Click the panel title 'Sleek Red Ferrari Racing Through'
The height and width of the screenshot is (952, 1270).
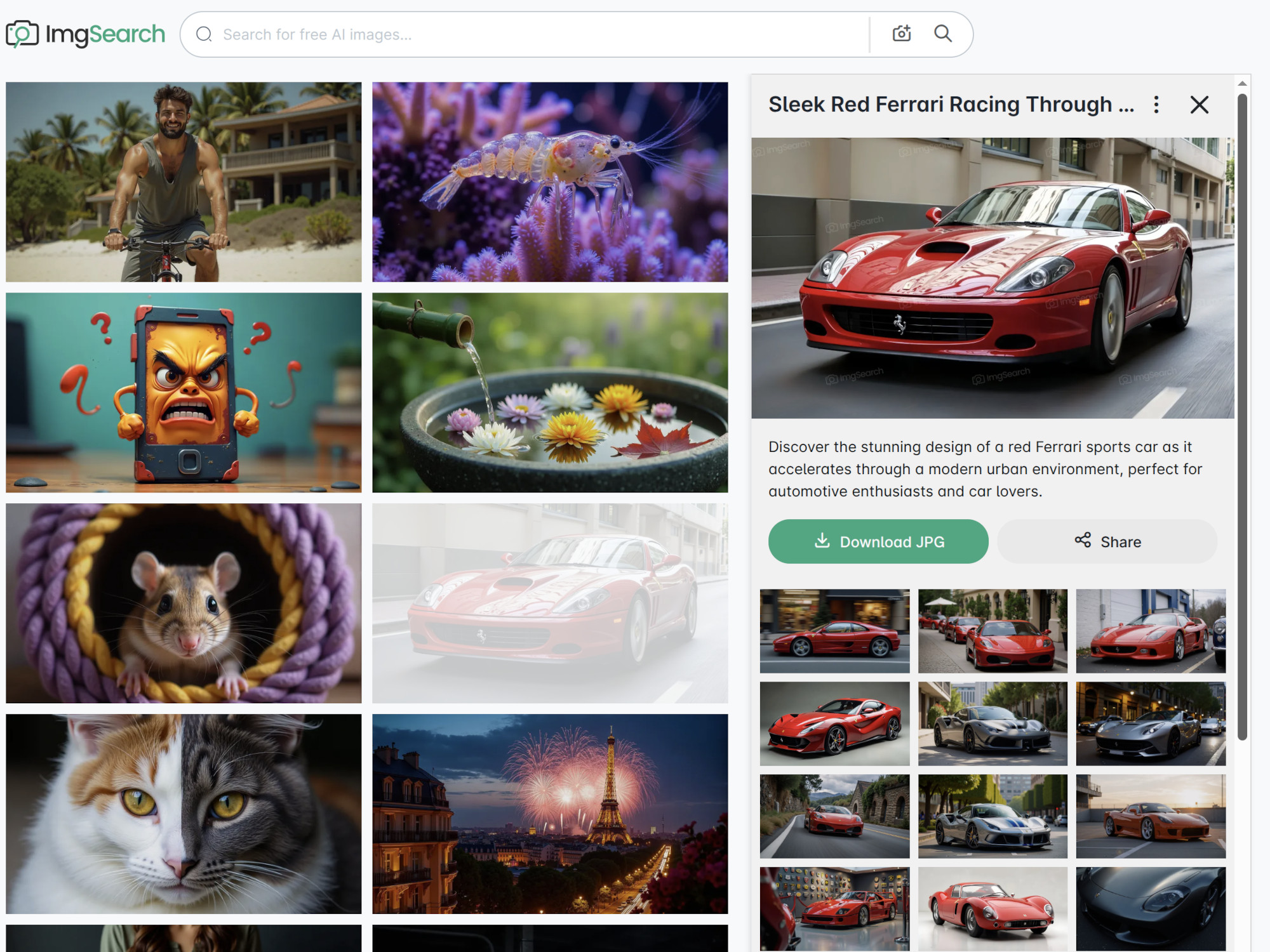tap(952, 105)
